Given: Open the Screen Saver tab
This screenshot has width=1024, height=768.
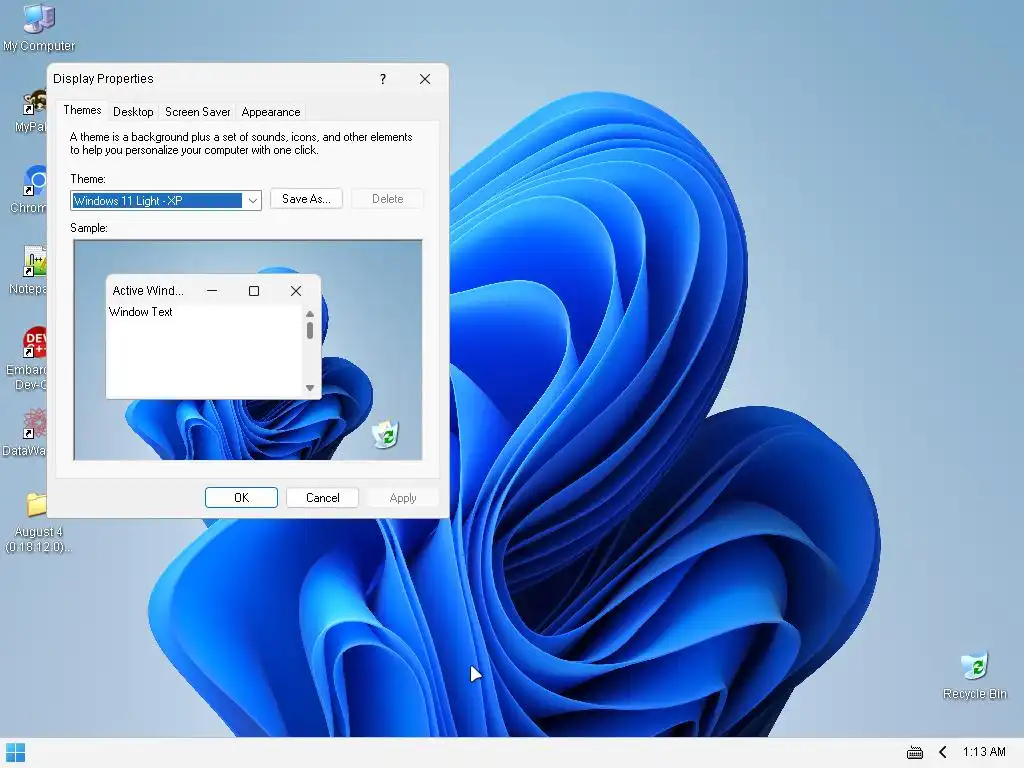Looking at the screenshot, I should pyautogui.click(x=197, y=112).
